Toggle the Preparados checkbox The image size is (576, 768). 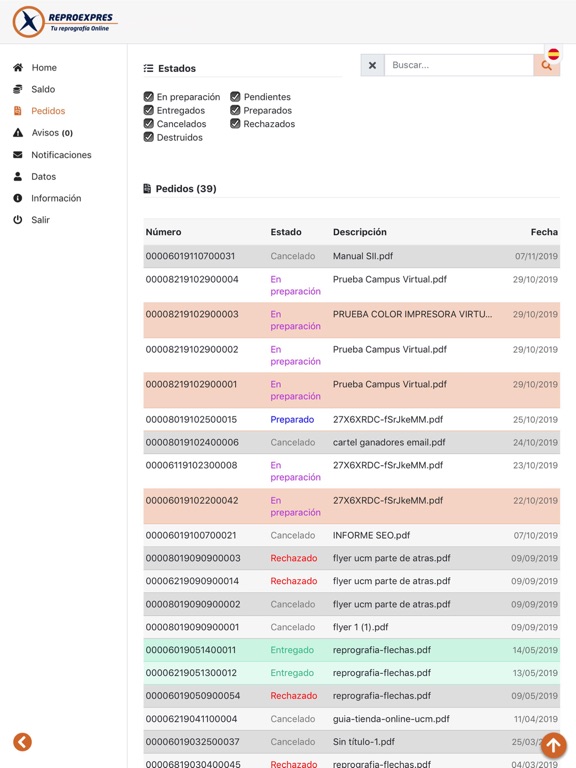tap(235, 110)
